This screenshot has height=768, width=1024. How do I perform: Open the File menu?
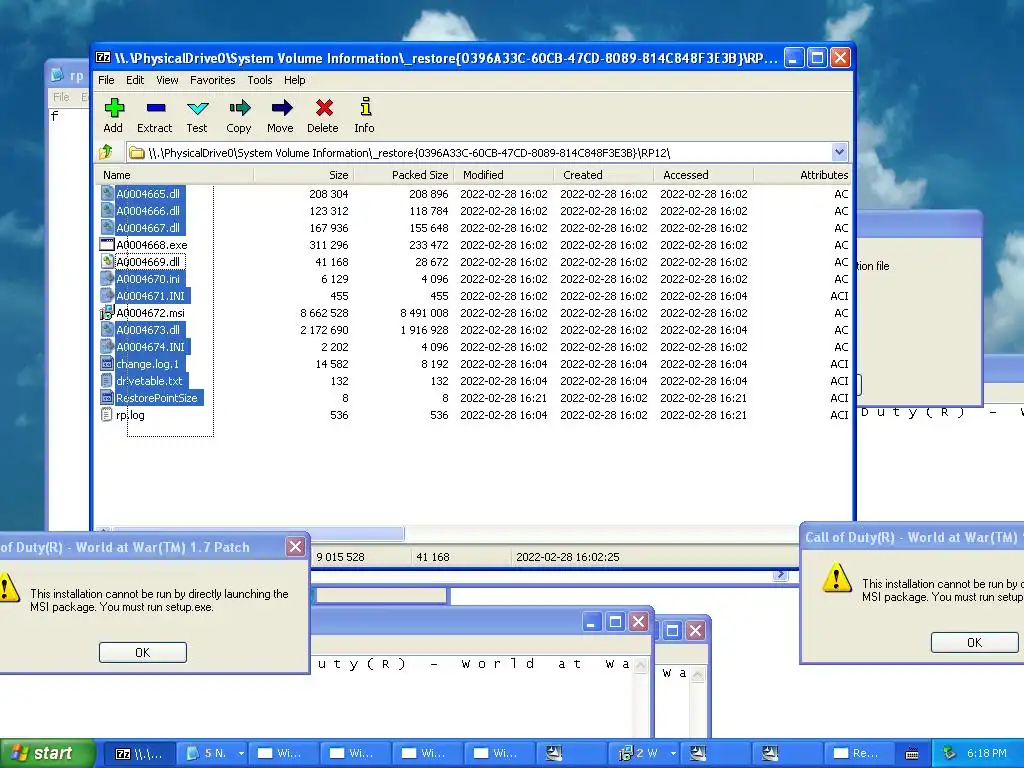coord(106,80)
